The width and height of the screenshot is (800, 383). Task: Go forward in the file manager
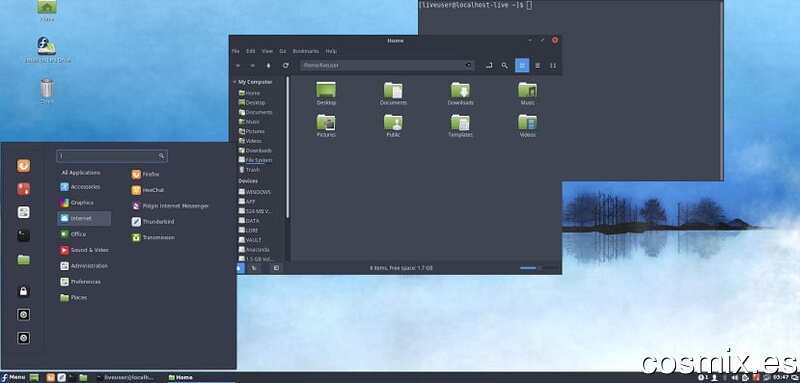tap(253, 65)
